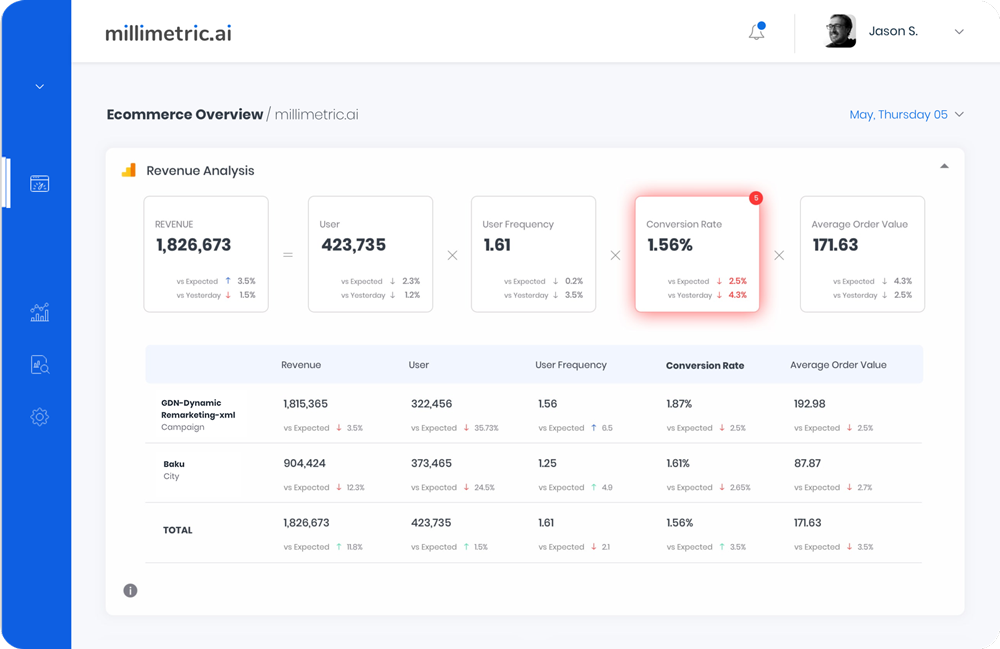Viewport: 1000px width, 649px height.
Task: Collapse the Revenue Analysis panel
Action: click(944, 165)
